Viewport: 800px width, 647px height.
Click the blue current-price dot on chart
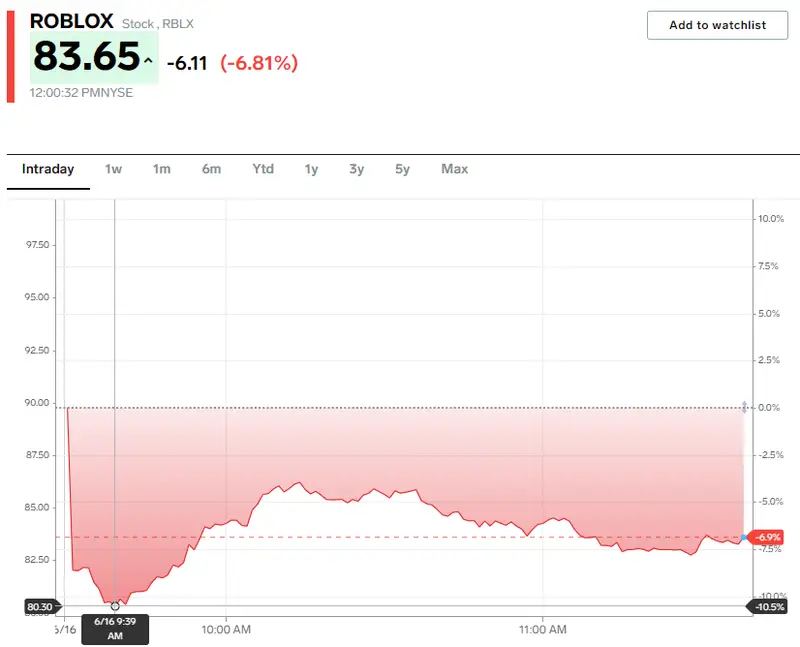coord(744,538)
